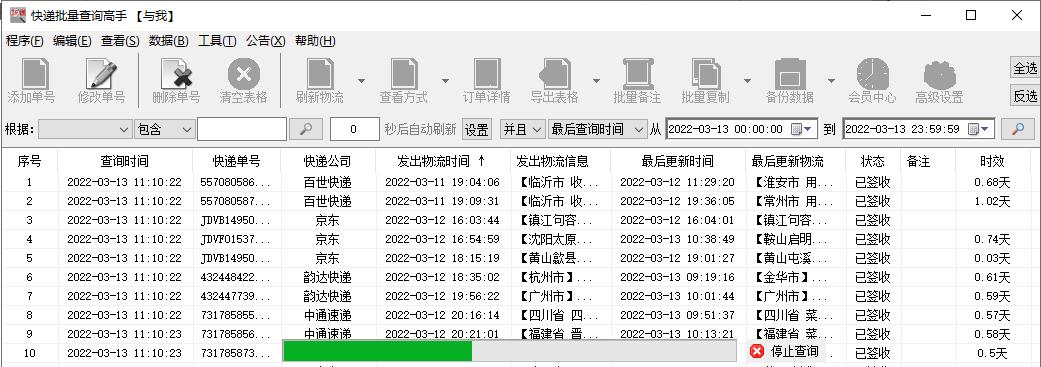The width and height of the screenshot is (1041, 367).
Task: Select cell 432447739... in row 7
Action: point(236,296)
